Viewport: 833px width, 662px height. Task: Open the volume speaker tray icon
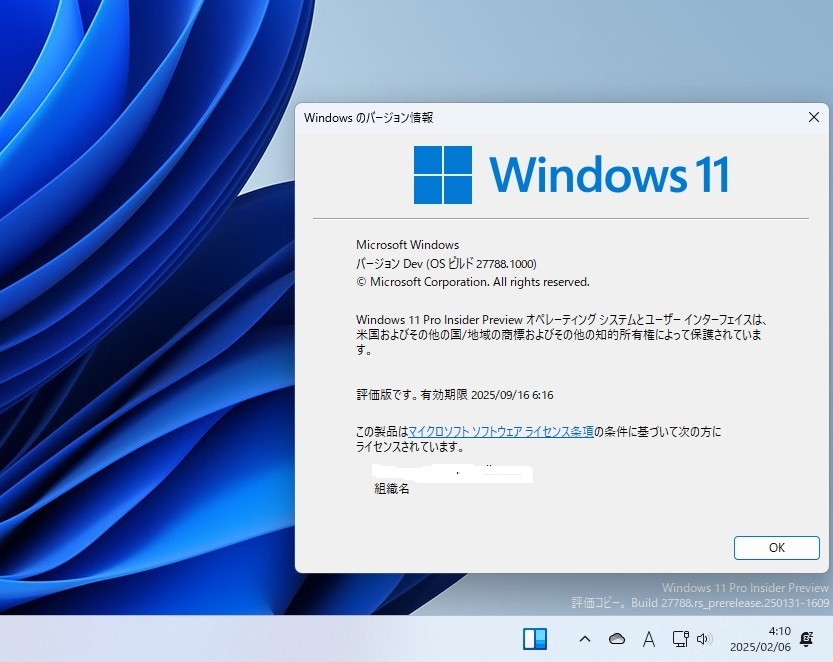pos(704,639)
